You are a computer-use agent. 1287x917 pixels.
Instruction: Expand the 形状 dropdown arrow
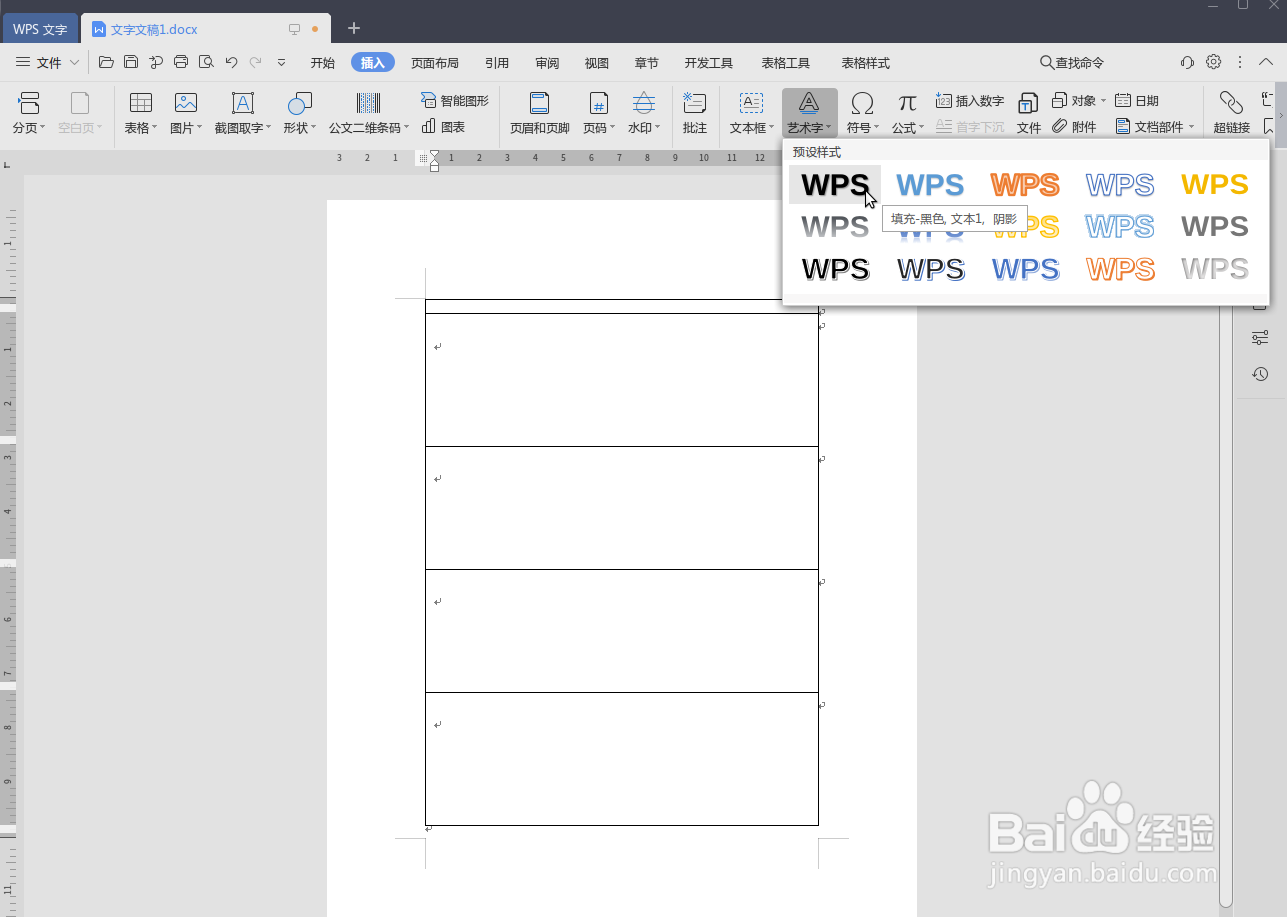313,128
